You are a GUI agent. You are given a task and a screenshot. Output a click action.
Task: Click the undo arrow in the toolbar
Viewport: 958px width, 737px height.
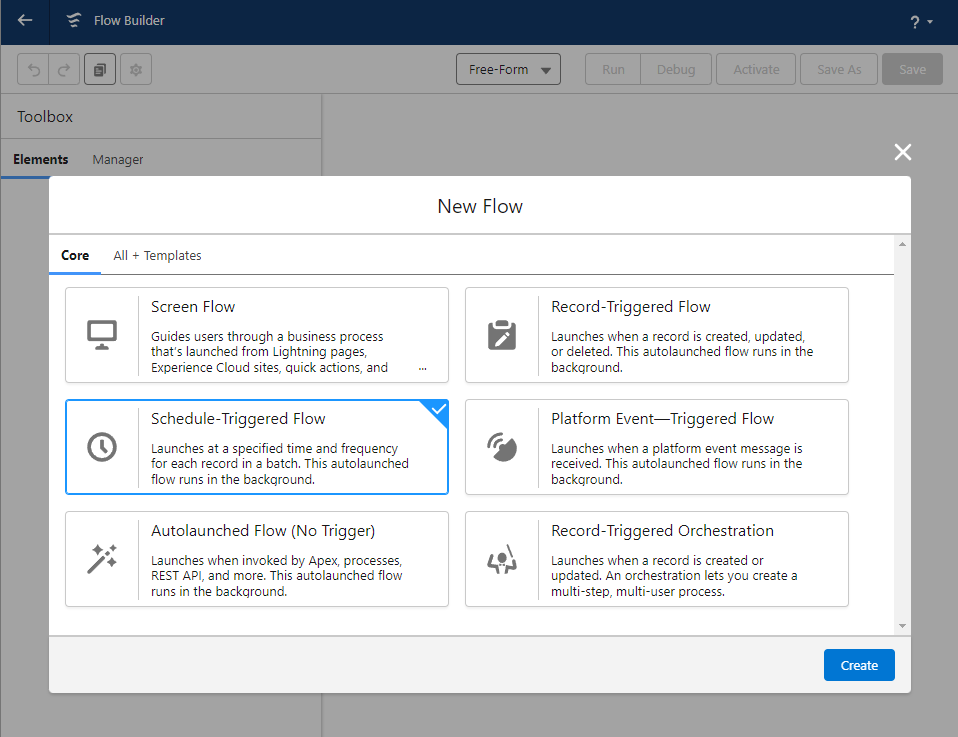35,70
